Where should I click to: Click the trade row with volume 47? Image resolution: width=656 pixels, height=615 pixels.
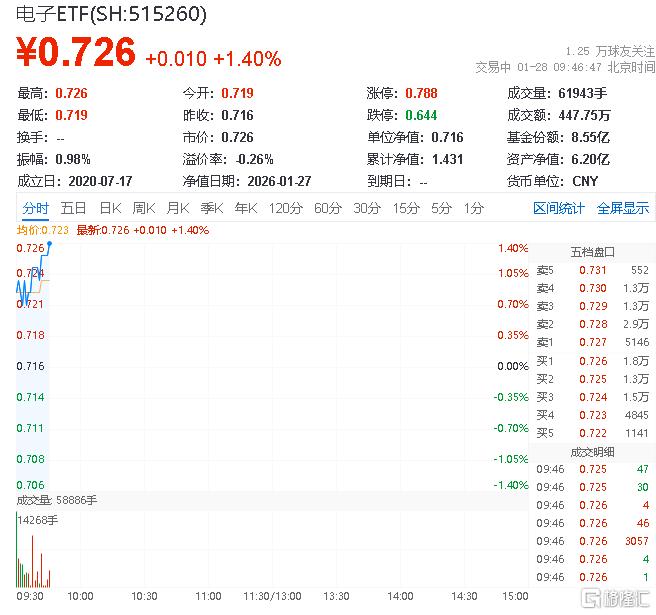tap(592, 469)
